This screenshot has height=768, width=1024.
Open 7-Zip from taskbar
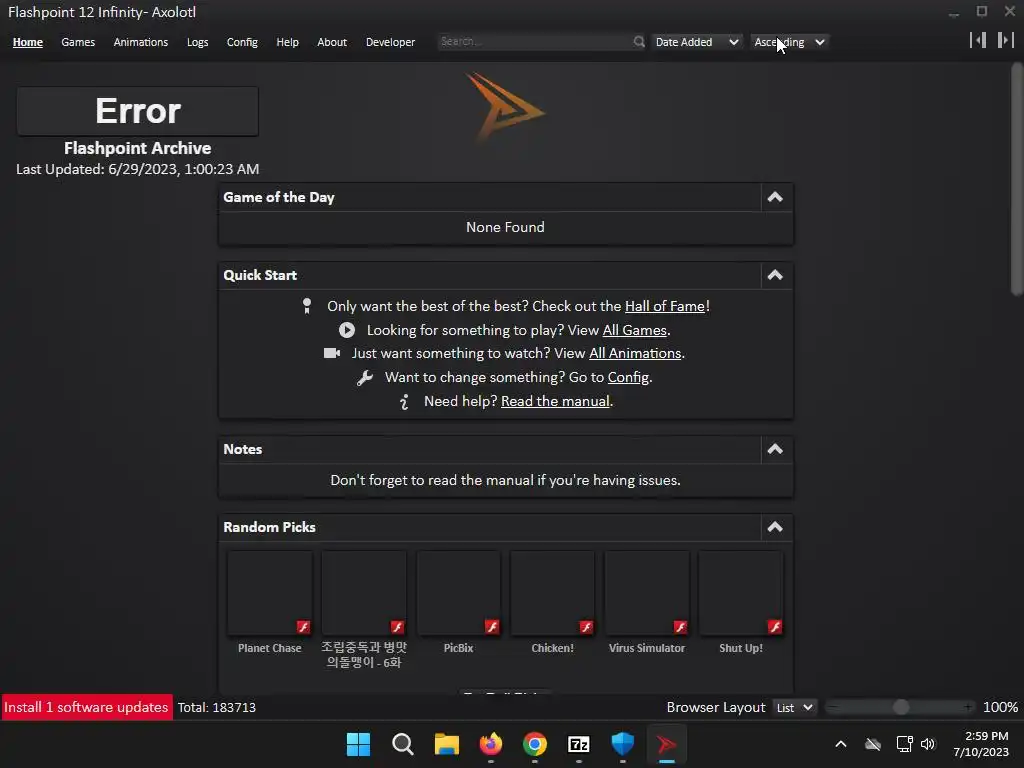click(579, 744)
